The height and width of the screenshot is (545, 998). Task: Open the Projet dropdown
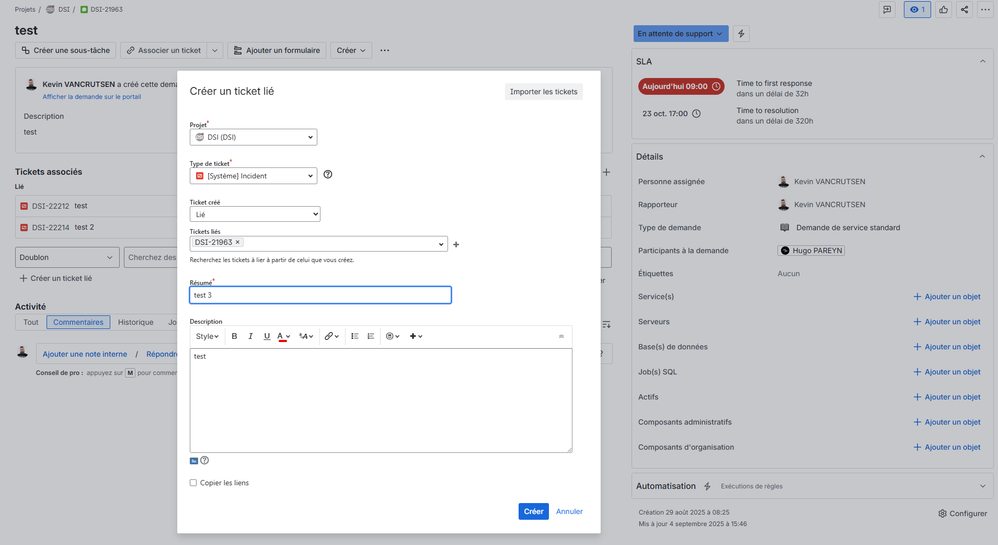(254, 137)
